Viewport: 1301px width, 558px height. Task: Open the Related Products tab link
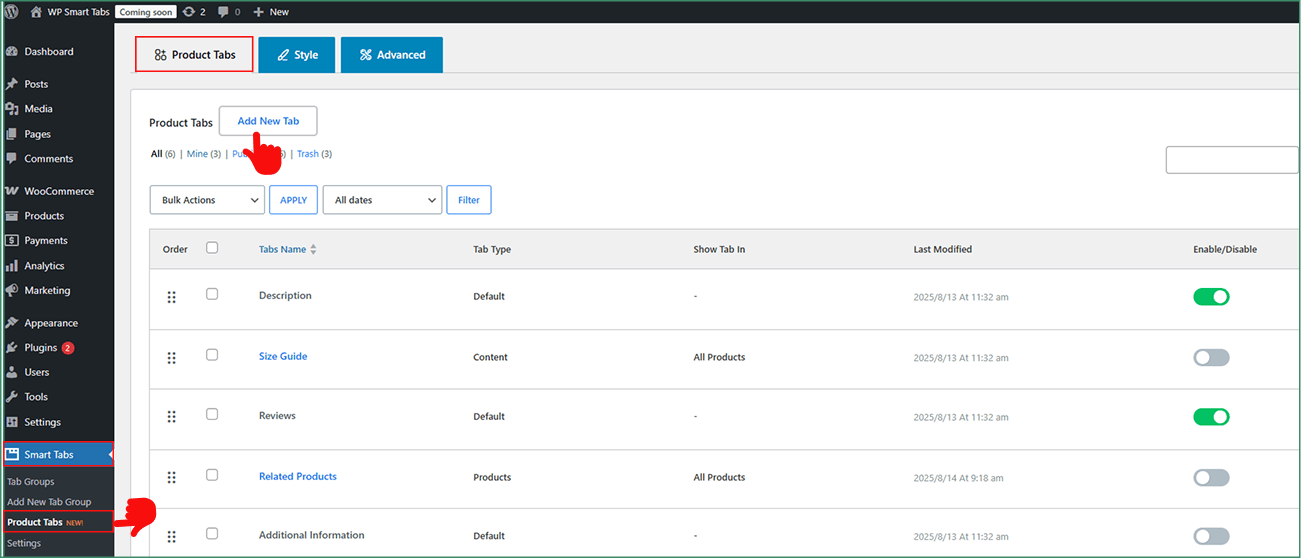[x=298, y=476]
